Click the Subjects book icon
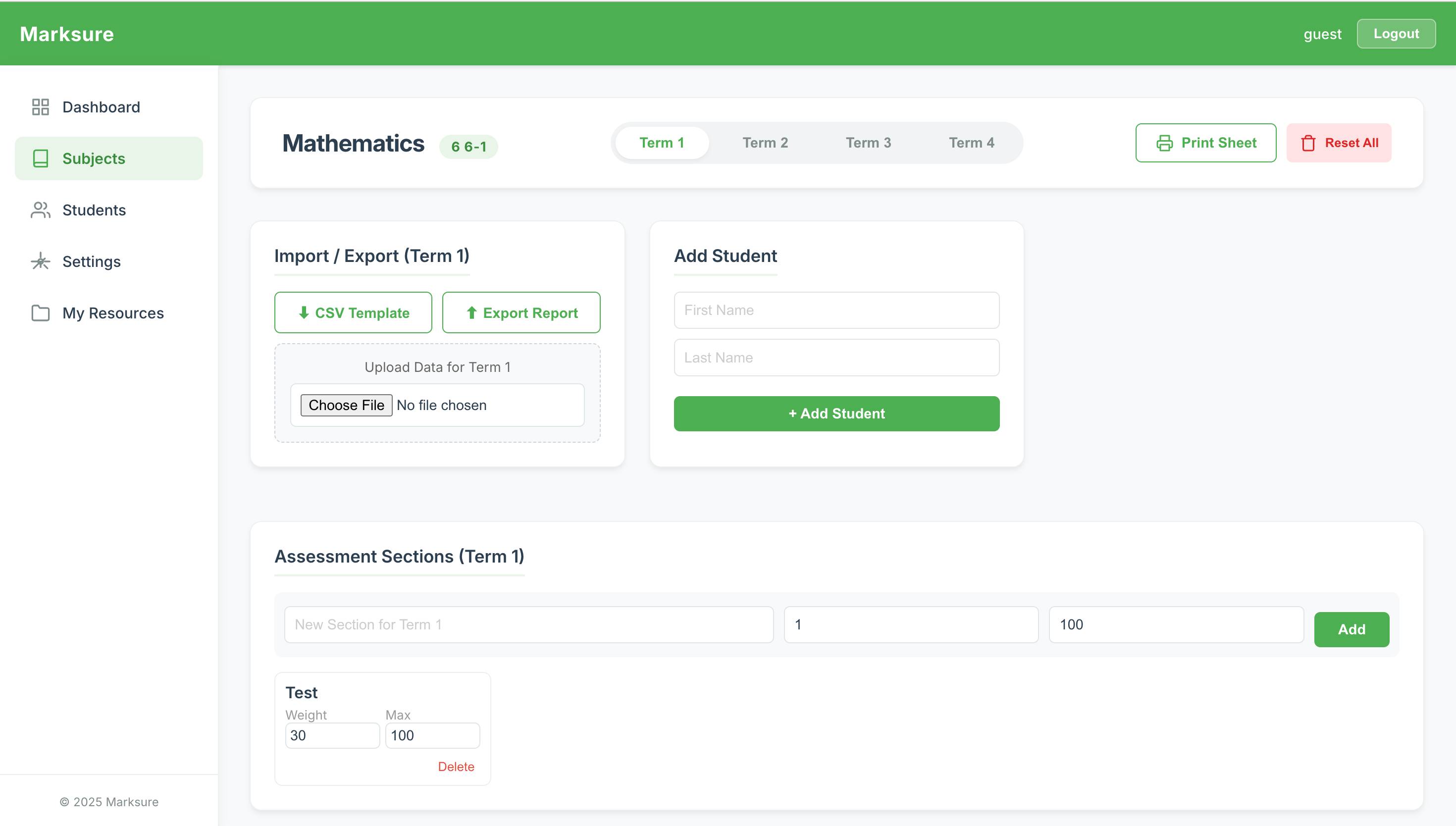This screenshot has height=826, width=1456. point(40,158)
